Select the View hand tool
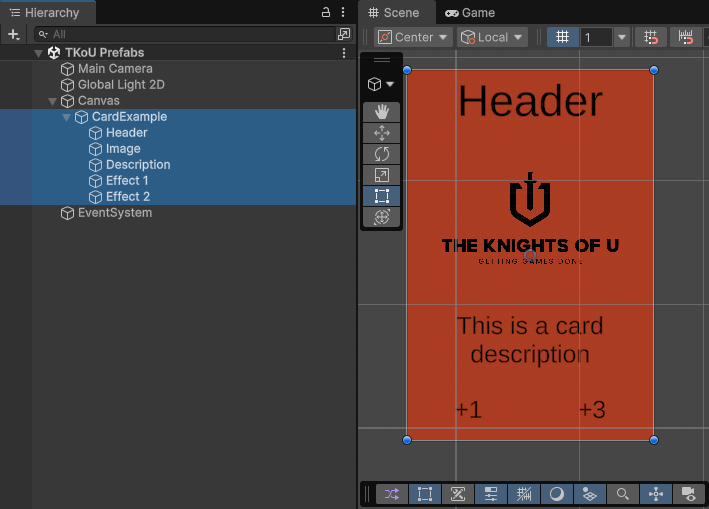Image resolution: width=709 pixels, height=509 pixels. 382,112
